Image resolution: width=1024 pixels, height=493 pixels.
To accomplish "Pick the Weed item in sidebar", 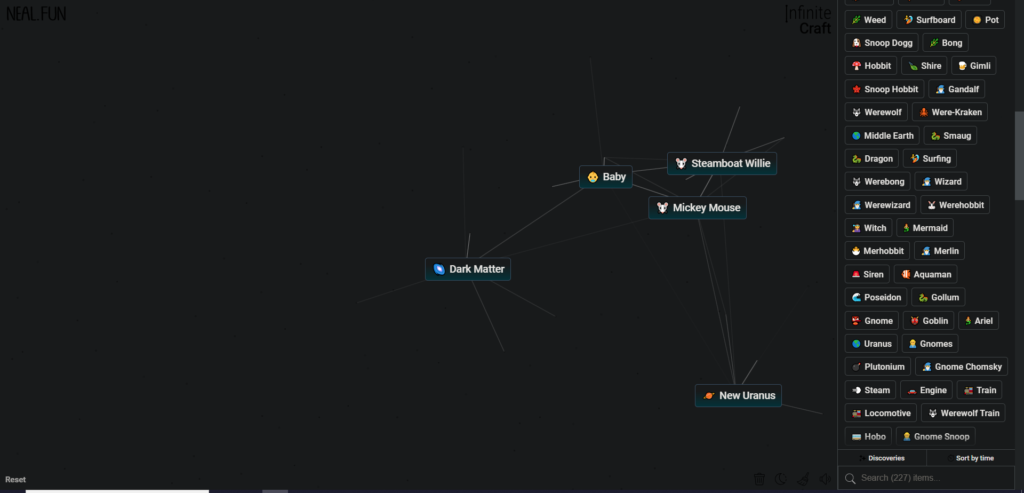I will [x=868, y=20].
